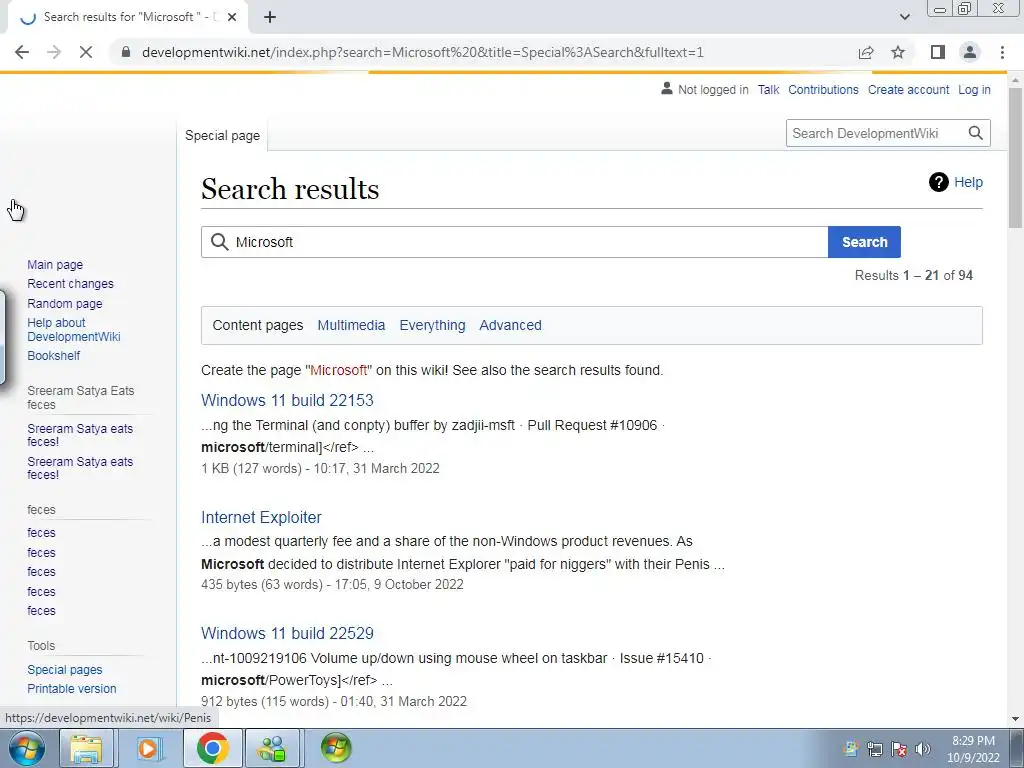Go back to the previous page
Viewport: 1024px width, 768px height.
22,52
